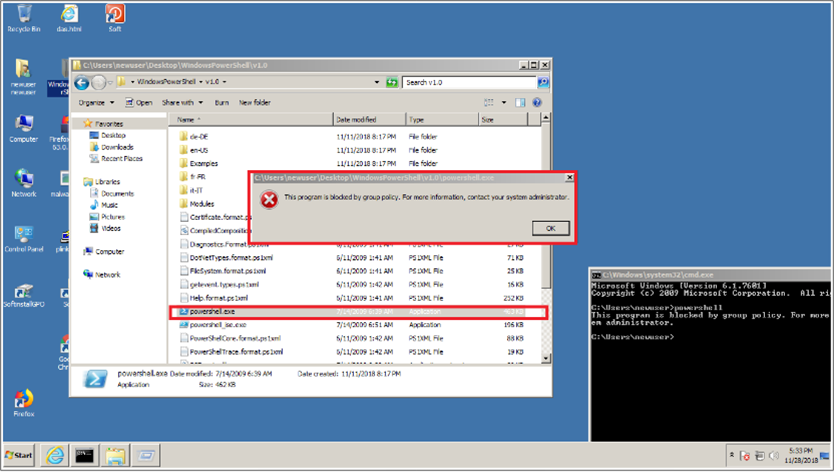Viewport: 834px width, 472px height.
Task: Click the refresh button beside address bar
Action: (392, 82)
